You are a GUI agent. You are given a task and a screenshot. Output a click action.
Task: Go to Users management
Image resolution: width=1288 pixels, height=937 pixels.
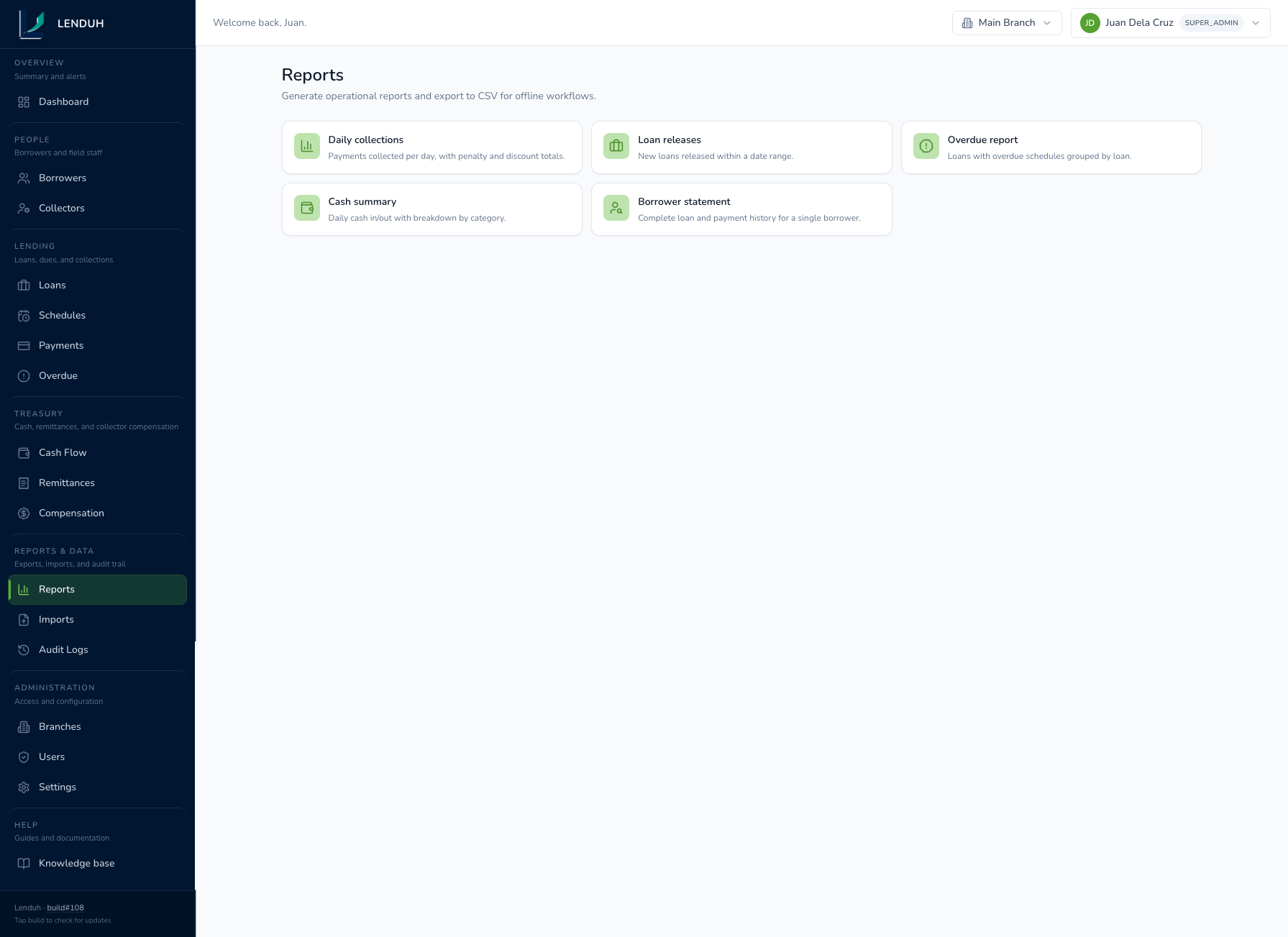98,757
